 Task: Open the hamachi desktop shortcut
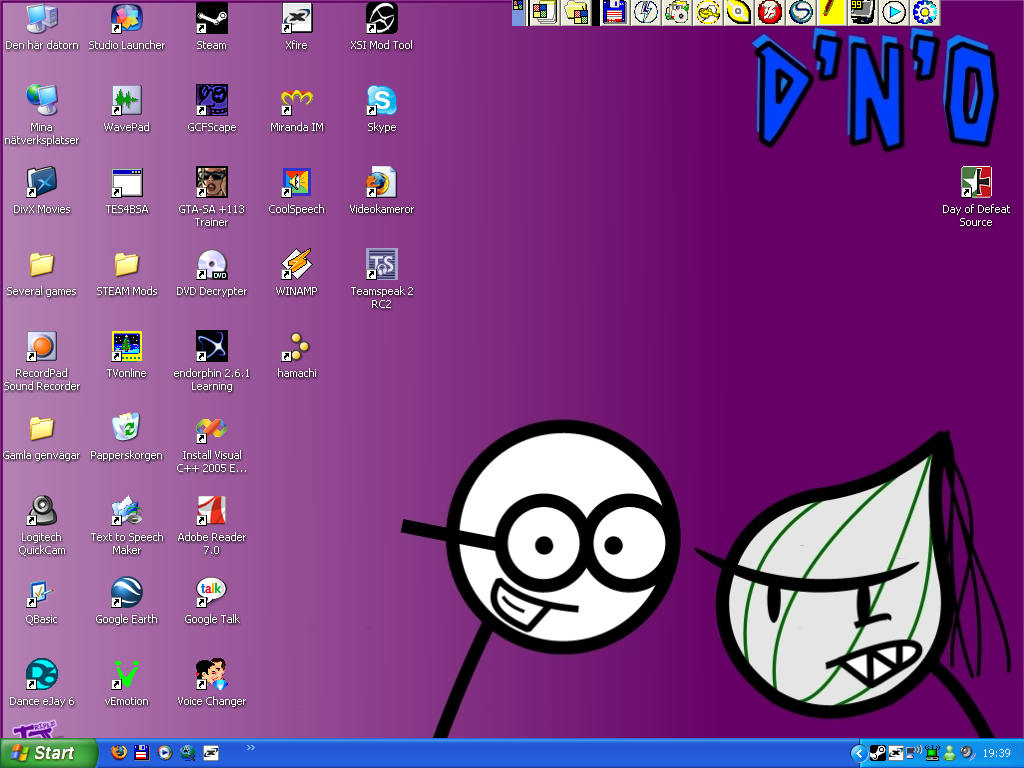pos(297,346)
